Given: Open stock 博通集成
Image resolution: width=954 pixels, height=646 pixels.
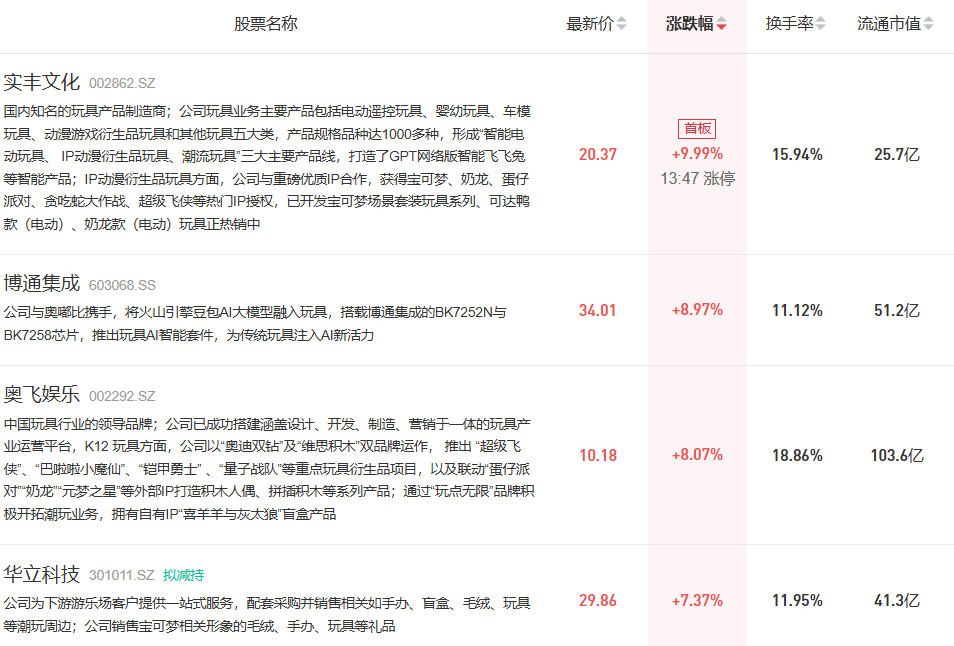Looking at the screenshot, I should pyautogui.click(x=41, y=283).
